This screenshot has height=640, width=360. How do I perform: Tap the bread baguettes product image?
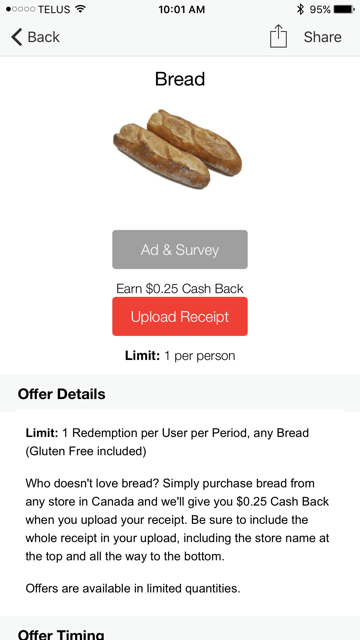point(178,149)
